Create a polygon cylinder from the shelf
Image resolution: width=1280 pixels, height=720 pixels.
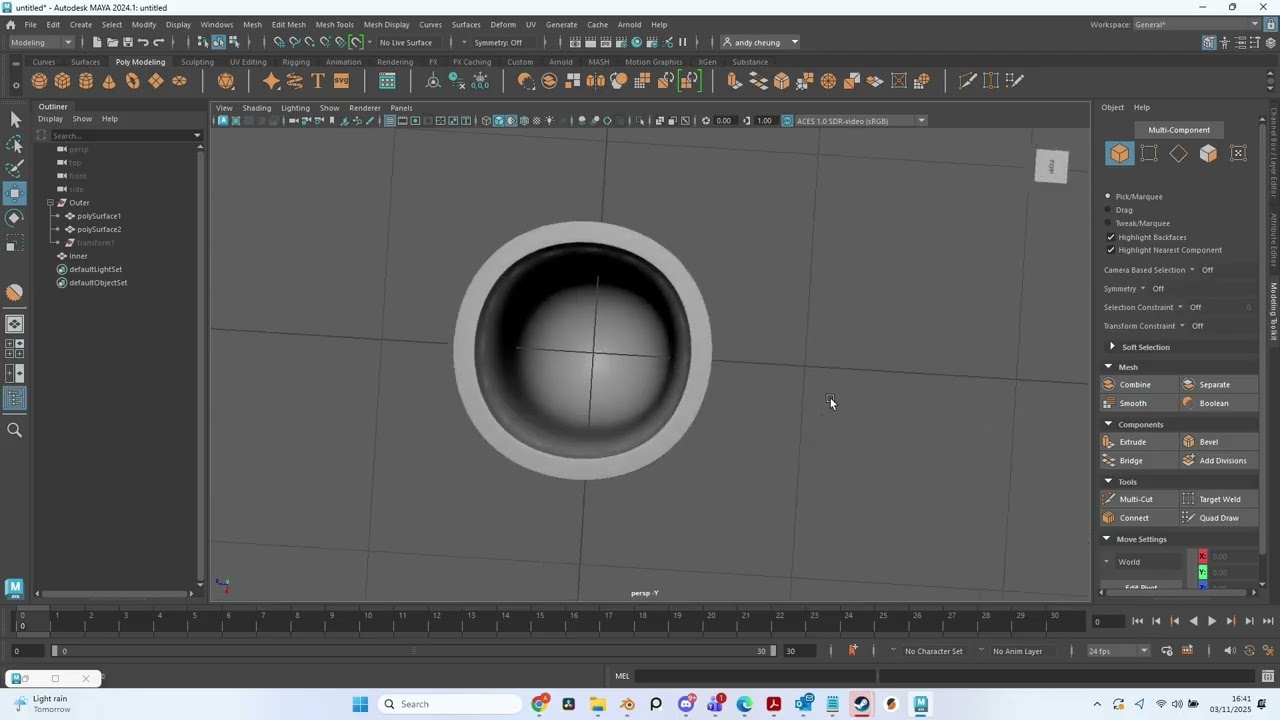[86, 81]
